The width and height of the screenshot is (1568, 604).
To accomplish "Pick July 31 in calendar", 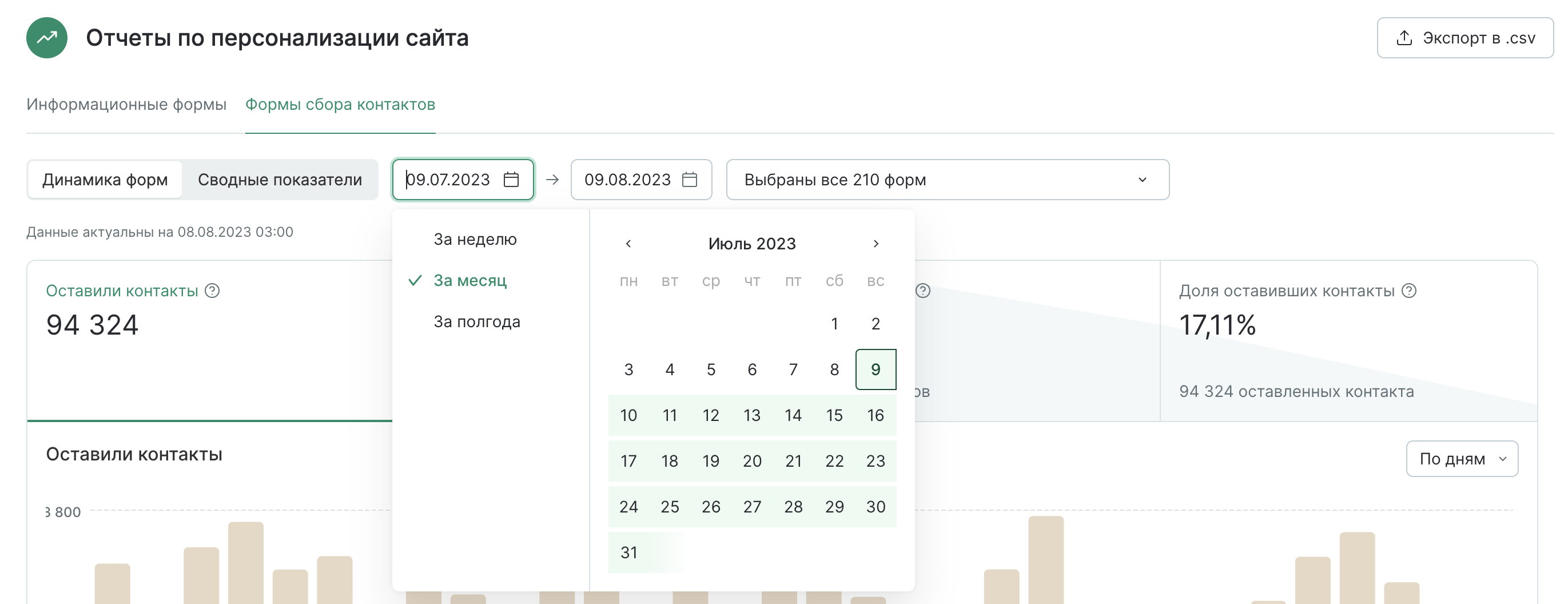I will [629, 553].
